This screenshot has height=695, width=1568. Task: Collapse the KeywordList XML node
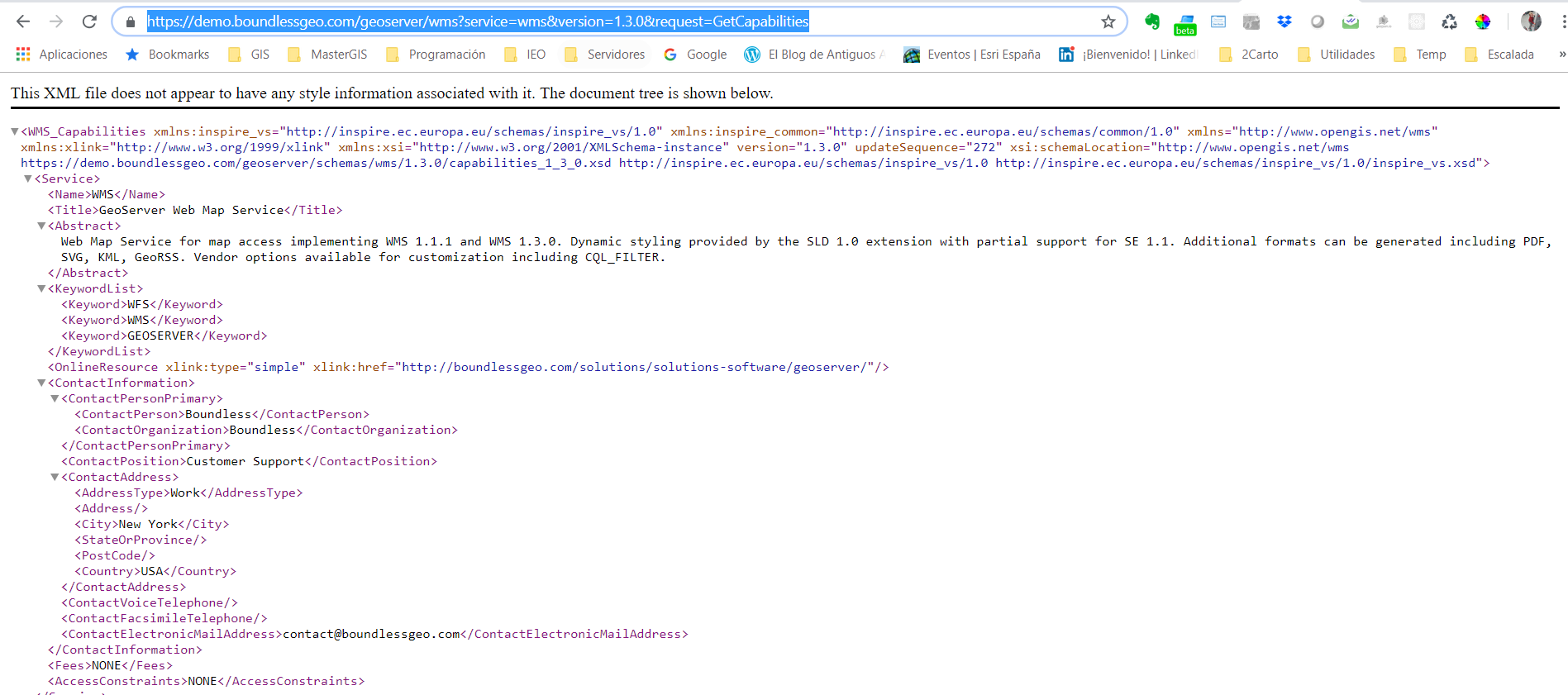click(41, 288)
